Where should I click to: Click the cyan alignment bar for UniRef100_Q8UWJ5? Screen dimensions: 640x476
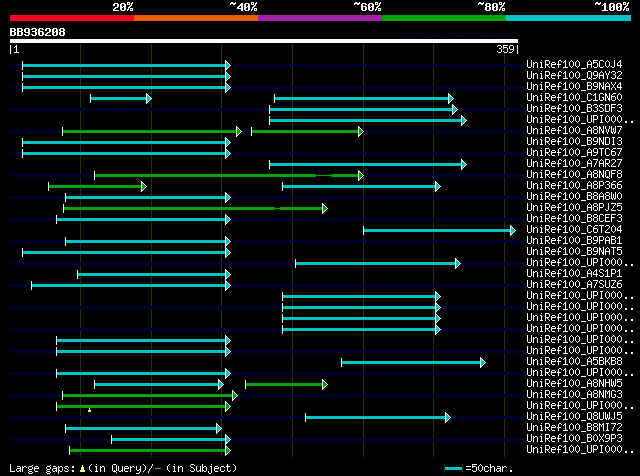378,418
